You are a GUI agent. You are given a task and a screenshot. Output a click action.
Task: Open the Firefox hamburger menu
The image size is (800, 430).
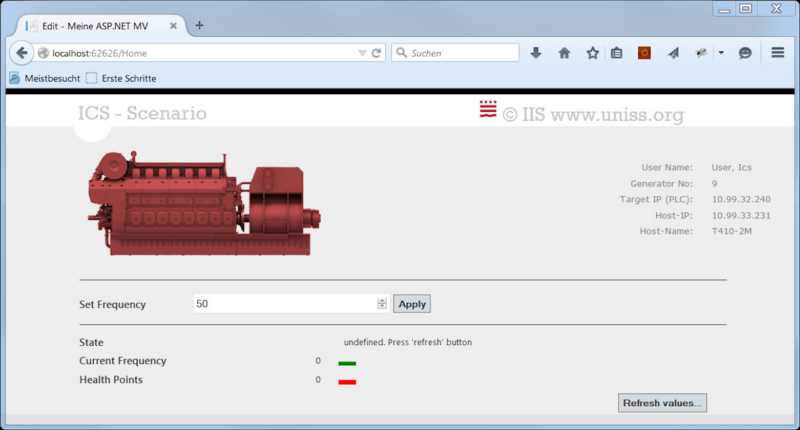tap(778, 53)
